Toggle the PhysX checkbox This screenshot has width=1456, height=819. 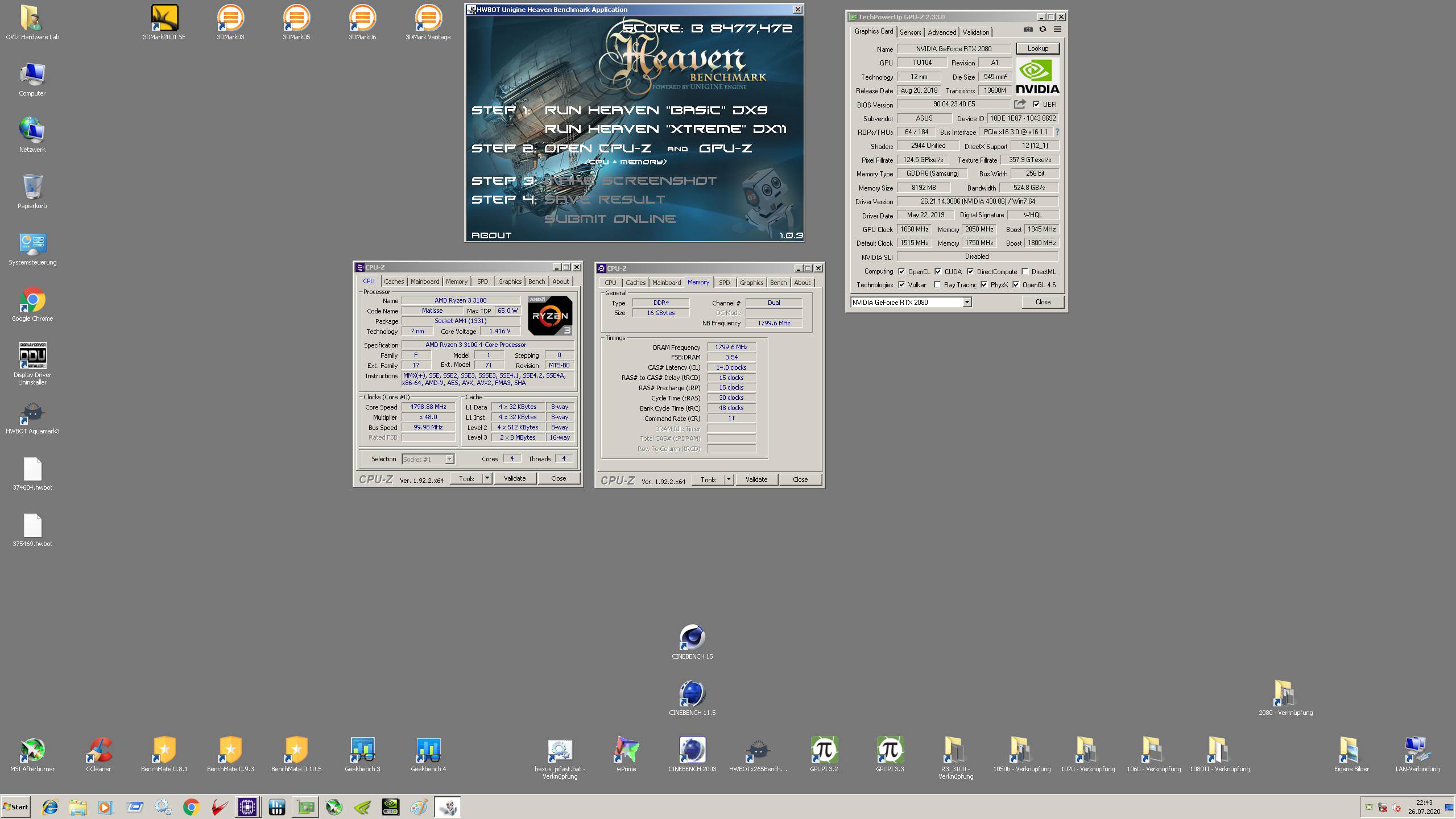tap(984, 284)
